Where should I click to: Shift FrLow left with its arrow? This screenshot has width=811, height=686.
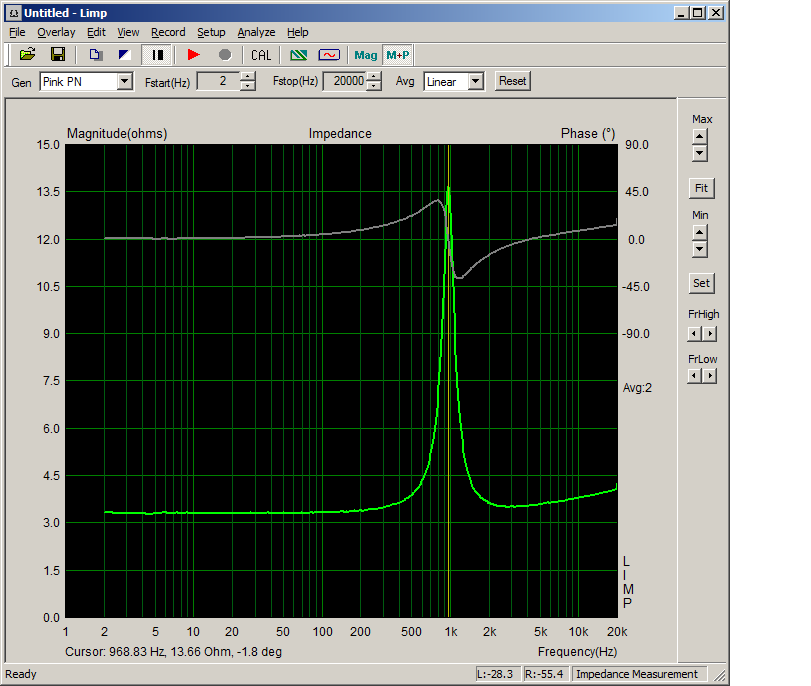pyautogui.click(x=694, y=376)
